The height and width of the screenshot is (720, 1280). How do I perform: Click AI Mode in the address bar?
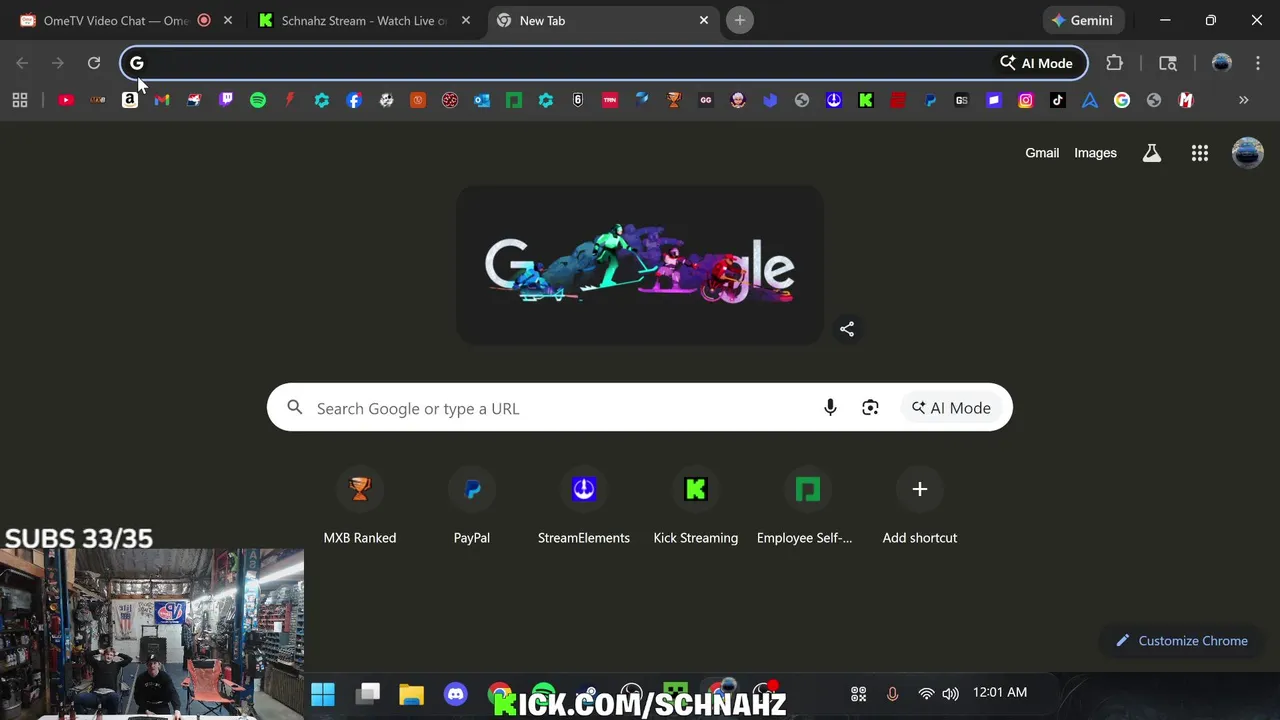tap(1037, 63)
